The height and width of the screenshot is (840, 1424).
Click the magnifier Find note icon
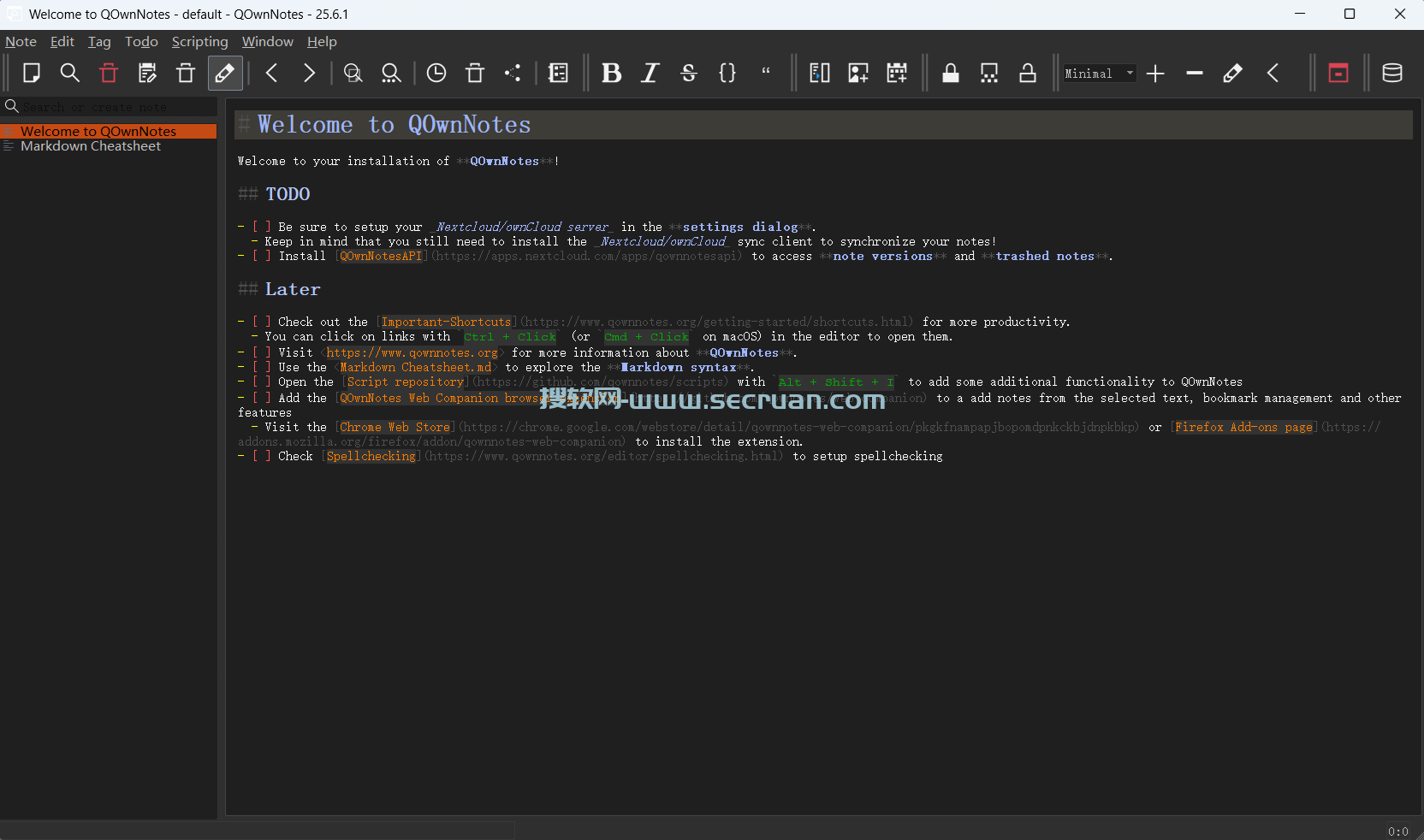[70, 74]
